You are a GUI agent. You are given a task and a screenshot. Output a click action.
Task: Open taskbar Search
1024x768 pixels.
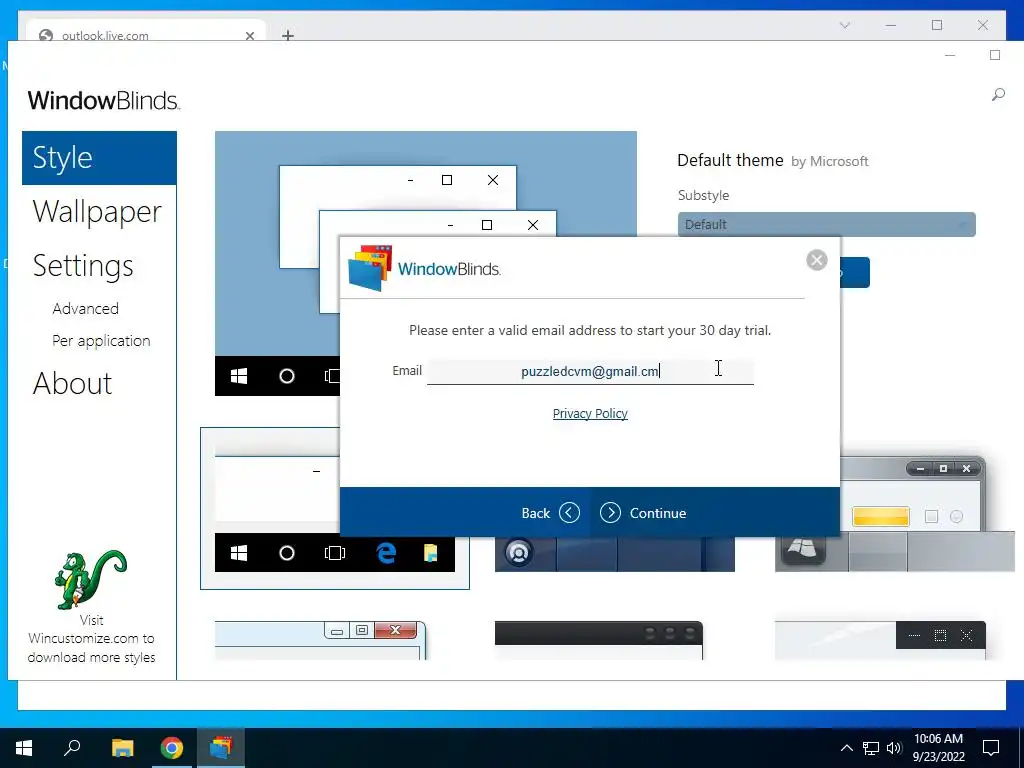(72, 747)
